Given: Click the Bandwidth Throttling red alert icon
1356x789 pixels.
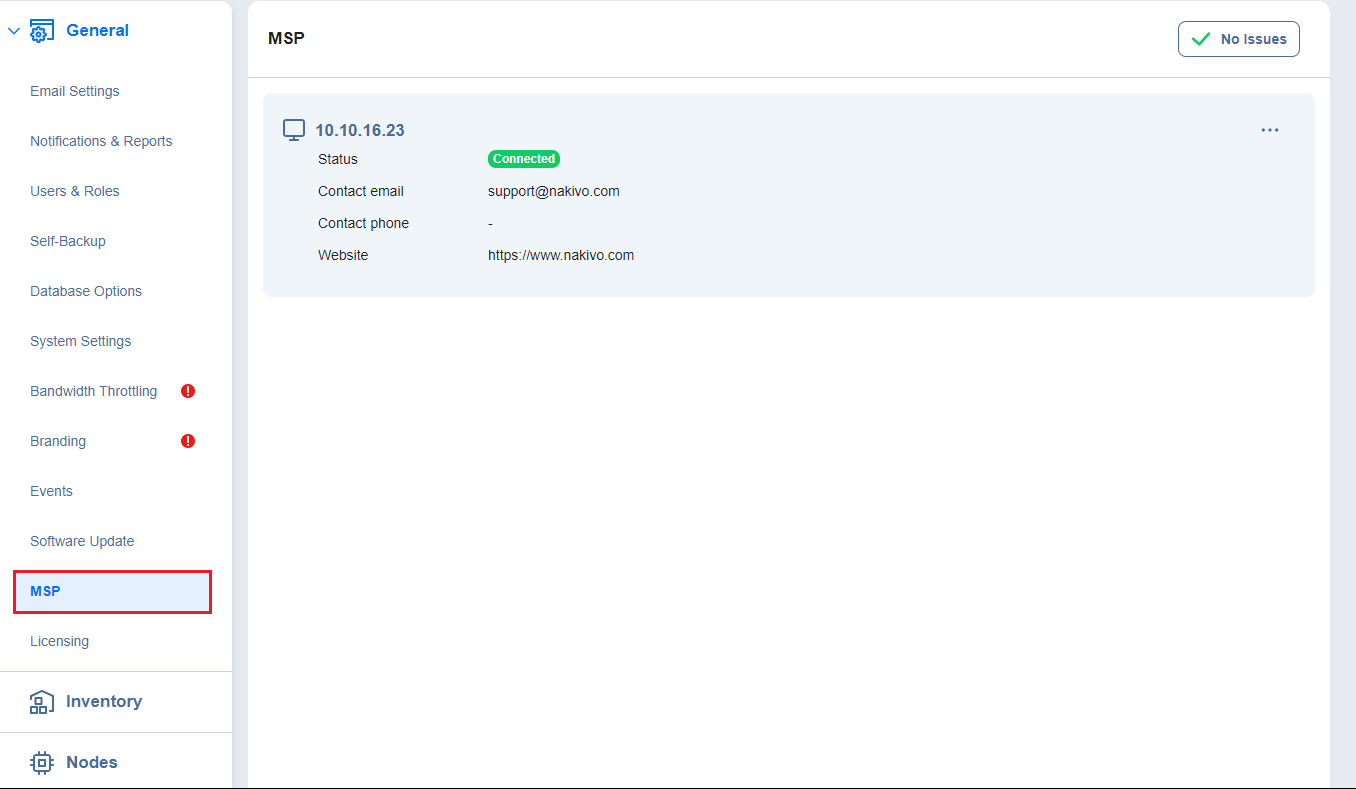Looking at the screenshot, I should pyautogui.click(x=188, y=391).
